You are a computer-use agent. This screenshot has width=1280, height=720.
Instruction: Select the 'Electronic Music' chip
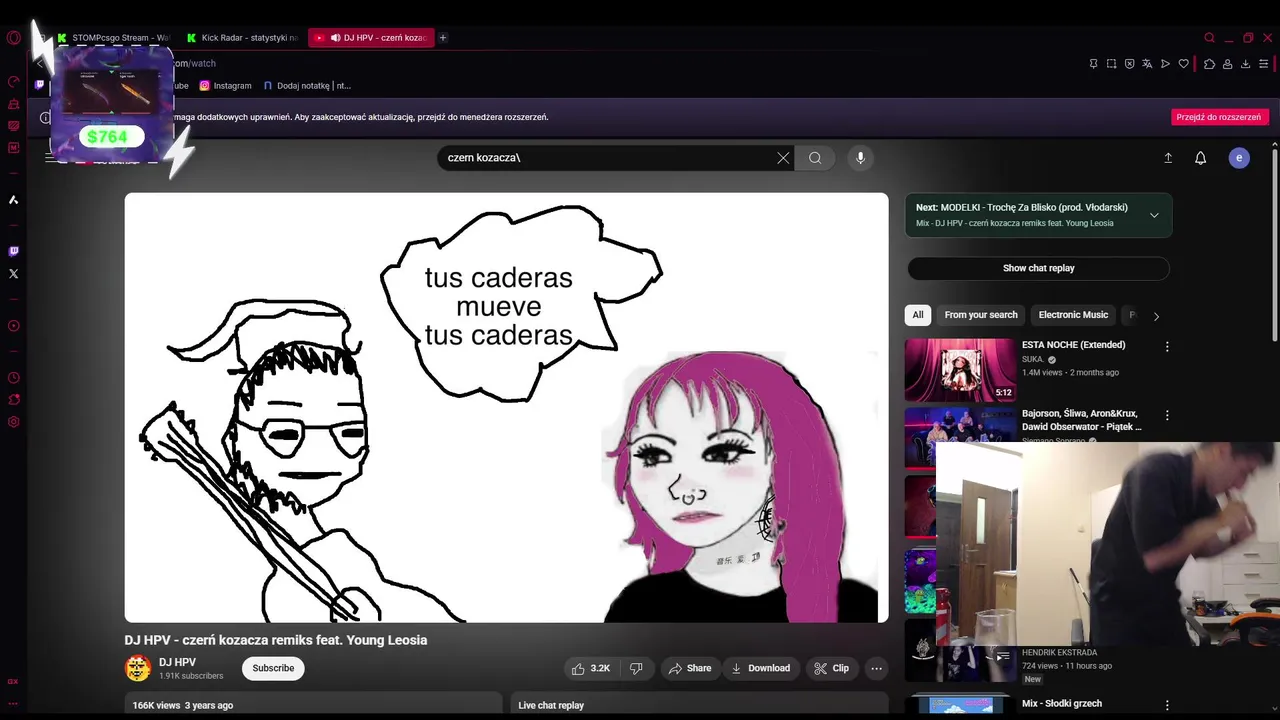[1073, 315]
